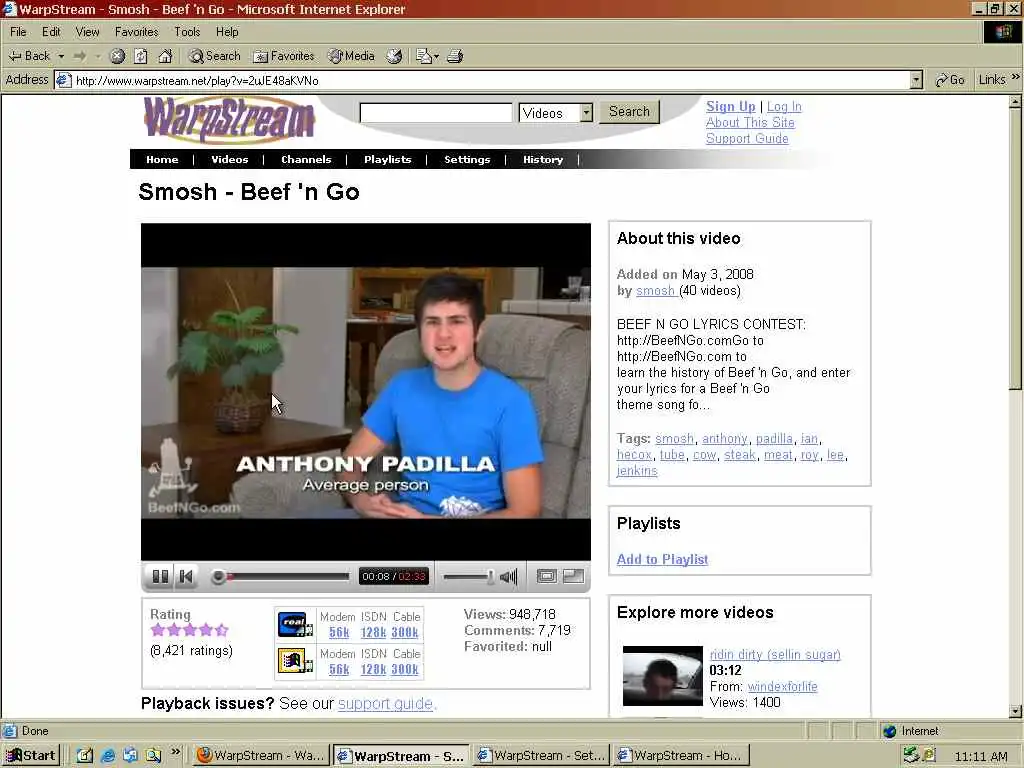Click the video seek progress bar
Viewport: 1024px width, 768px height.
(x=283, y=577)
